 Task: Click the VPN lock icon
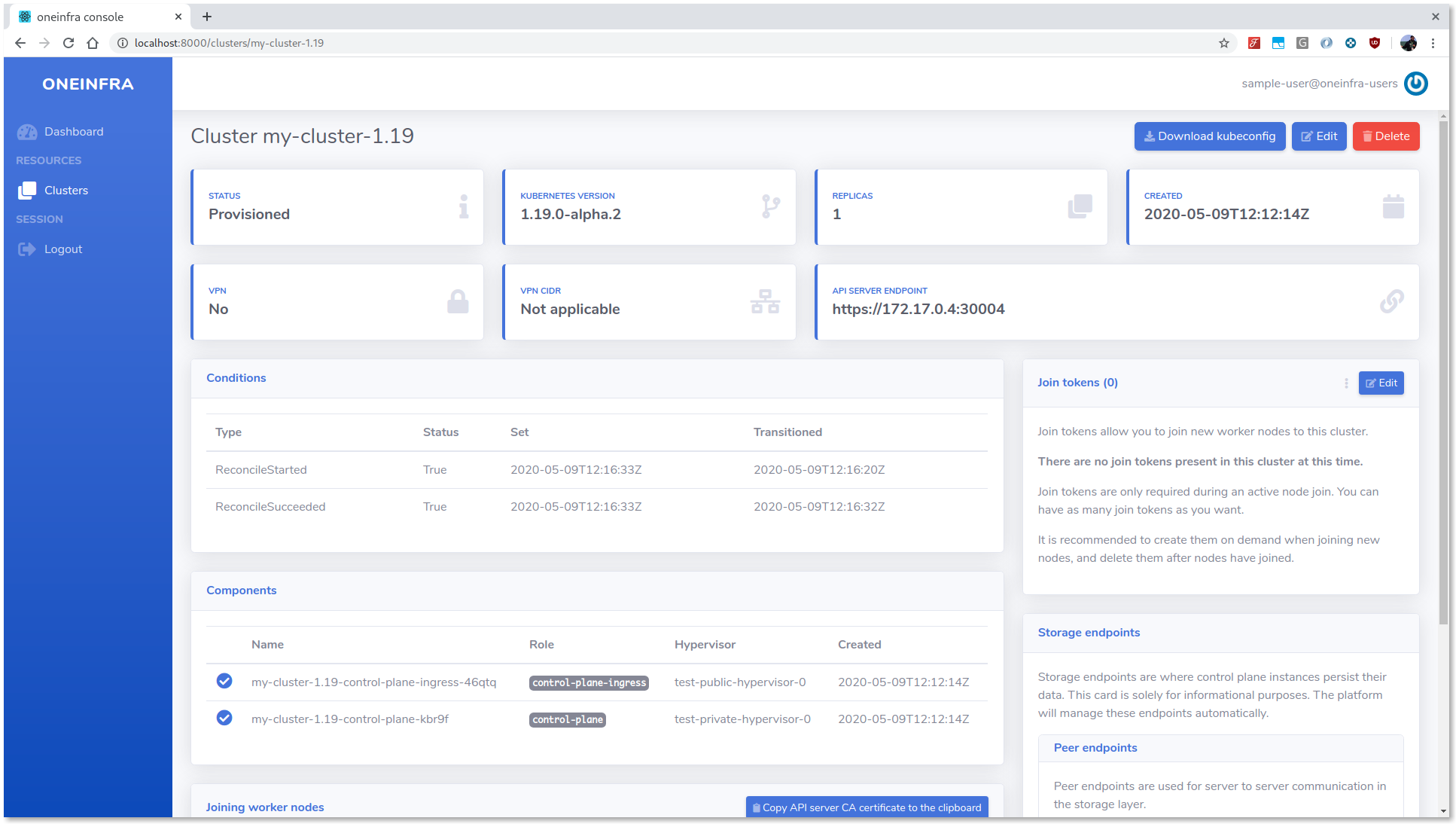tap(458, 301)
